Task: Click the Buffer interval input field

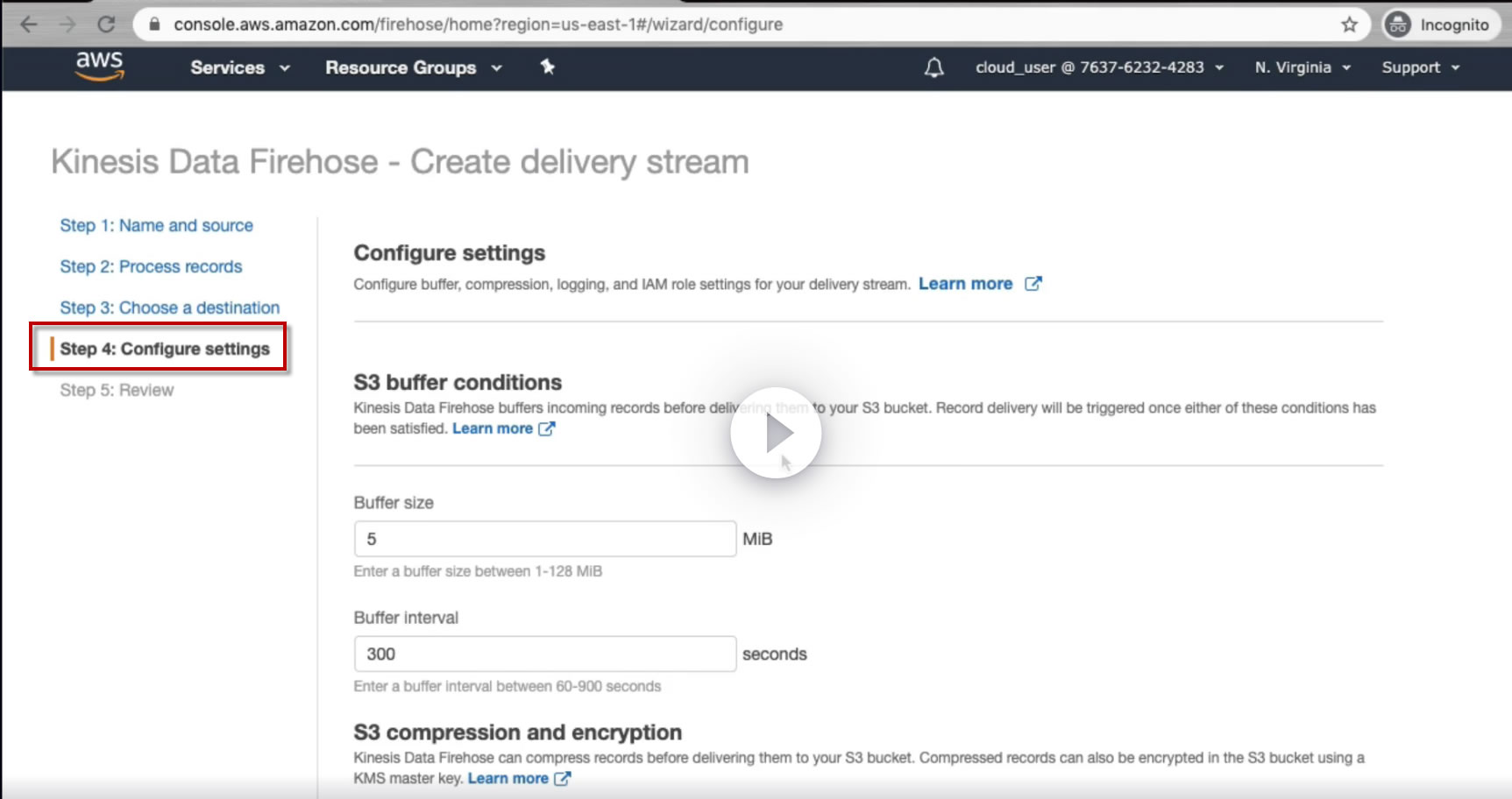Action: [545, 654]
